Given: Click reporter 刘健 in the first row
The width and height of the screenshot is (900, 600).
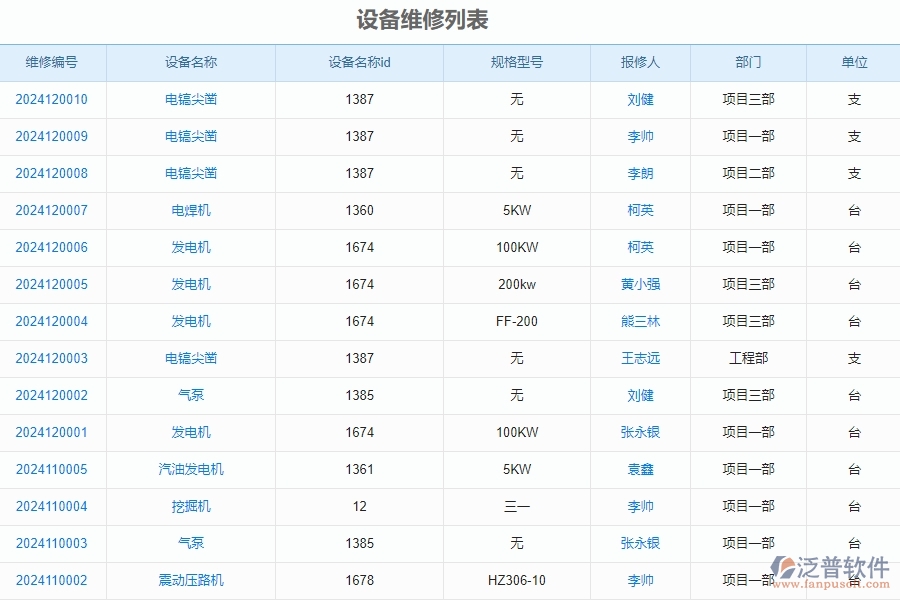Looking at the screenshot, I should [x=641, y=99].
